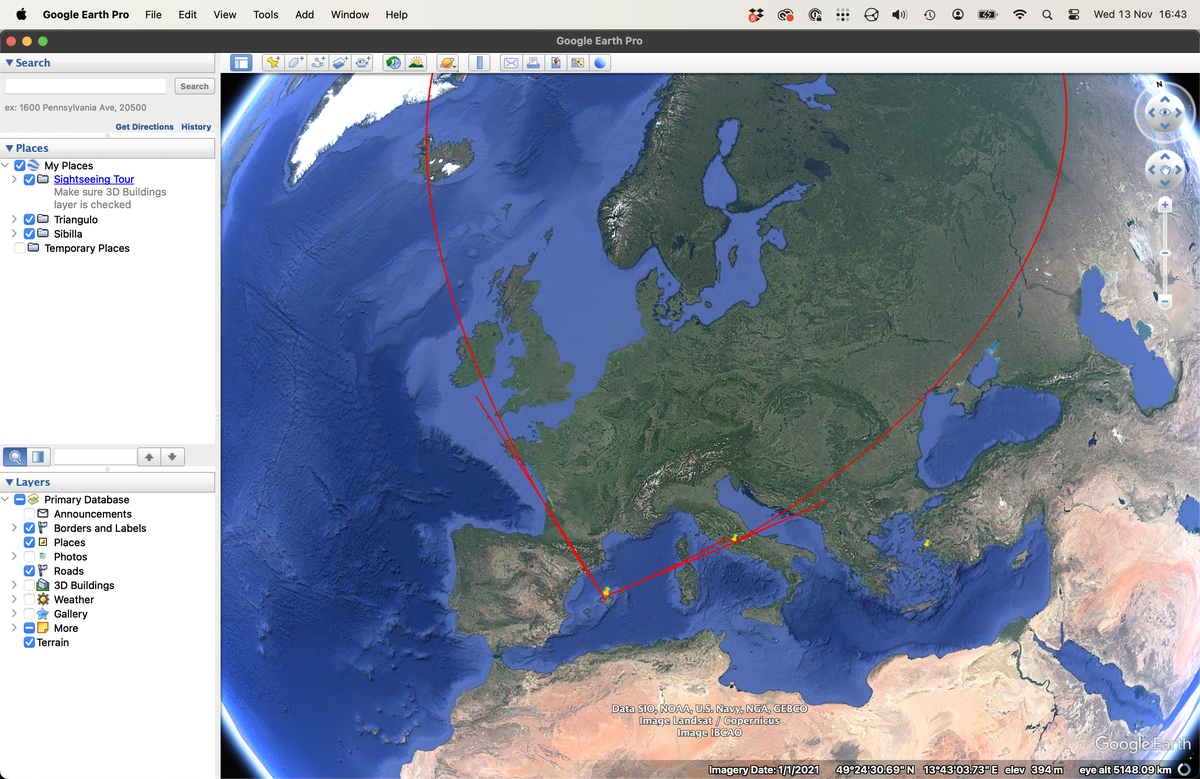Toggle the Sibilla folder checkbox
This screenshot has width=1200, height=779.
click(29, 234)
